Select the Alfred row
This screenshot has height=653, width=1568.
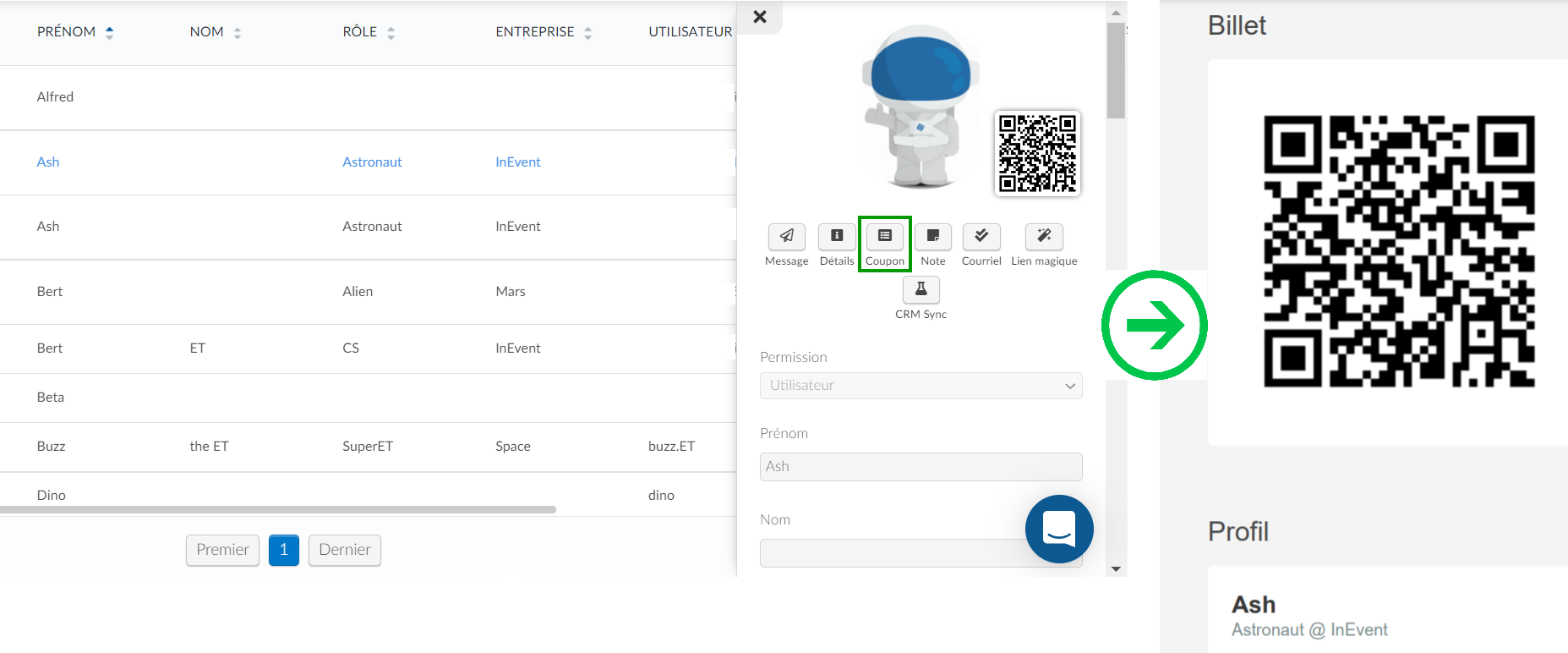368,97
